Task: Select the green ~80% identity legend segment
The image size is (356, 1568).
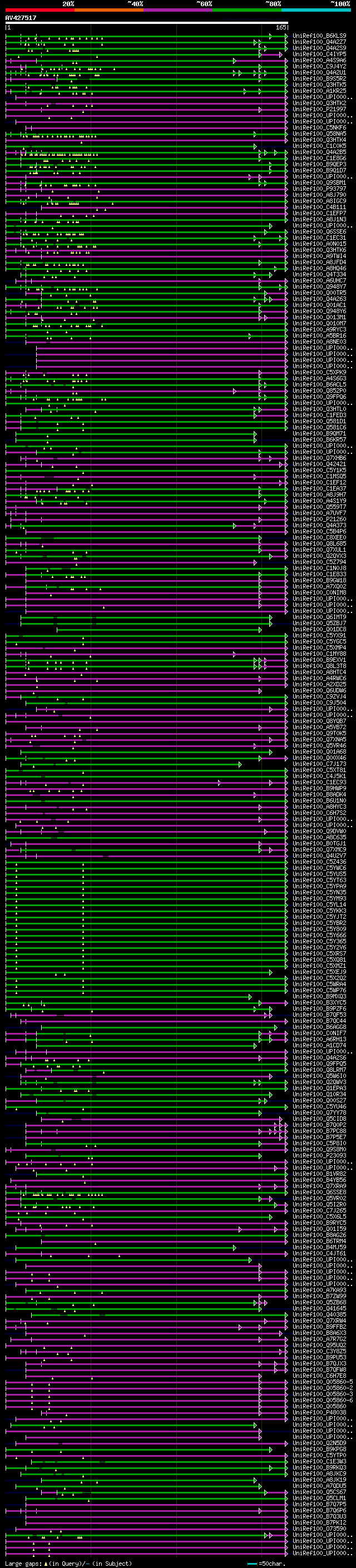Action: pos(247,10)
